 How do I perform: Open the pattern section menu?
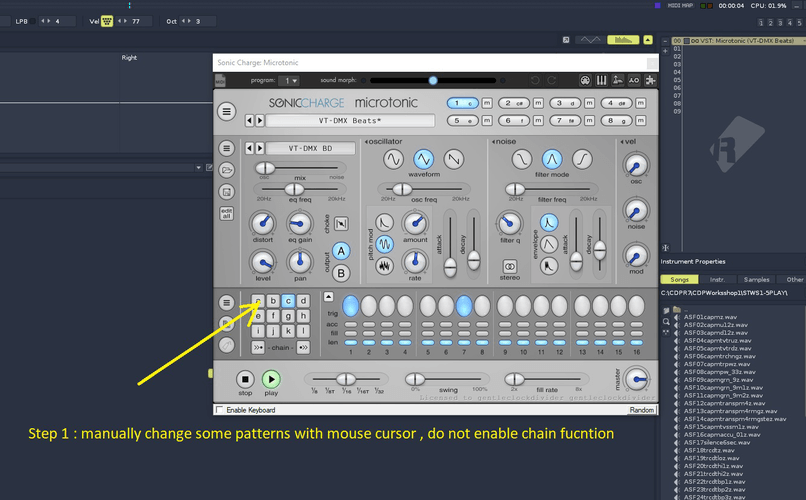click(226, 303)
